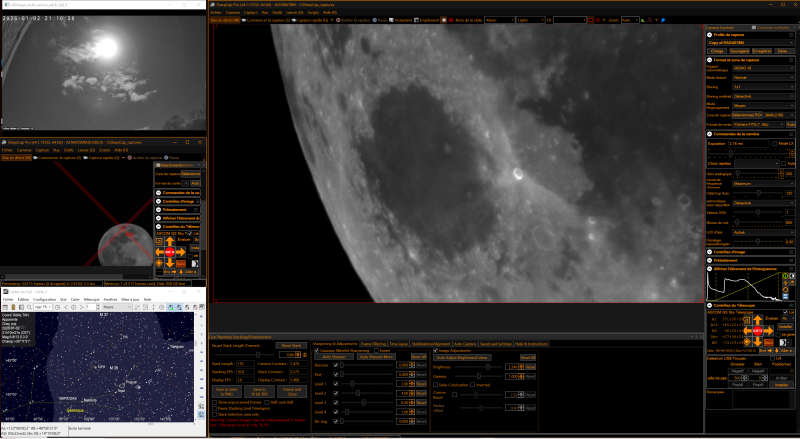Click left arrow in small SharpCap telescope controls
Image resolution: width=800 pixels, height=439 pixels.
click(160, 252)
